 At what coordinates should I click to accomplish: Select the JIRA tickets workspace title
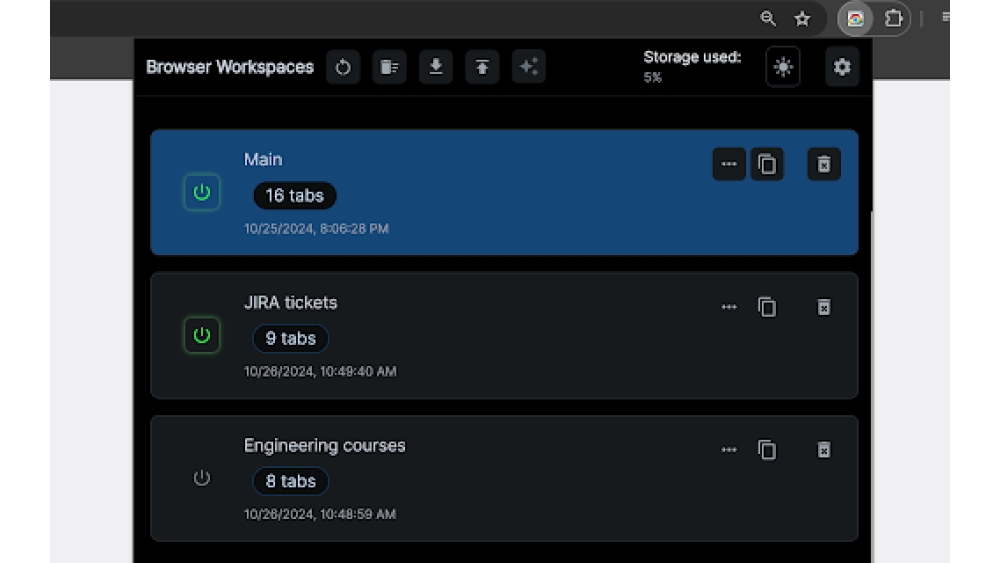pyautogui.click(x=290, y=302)
